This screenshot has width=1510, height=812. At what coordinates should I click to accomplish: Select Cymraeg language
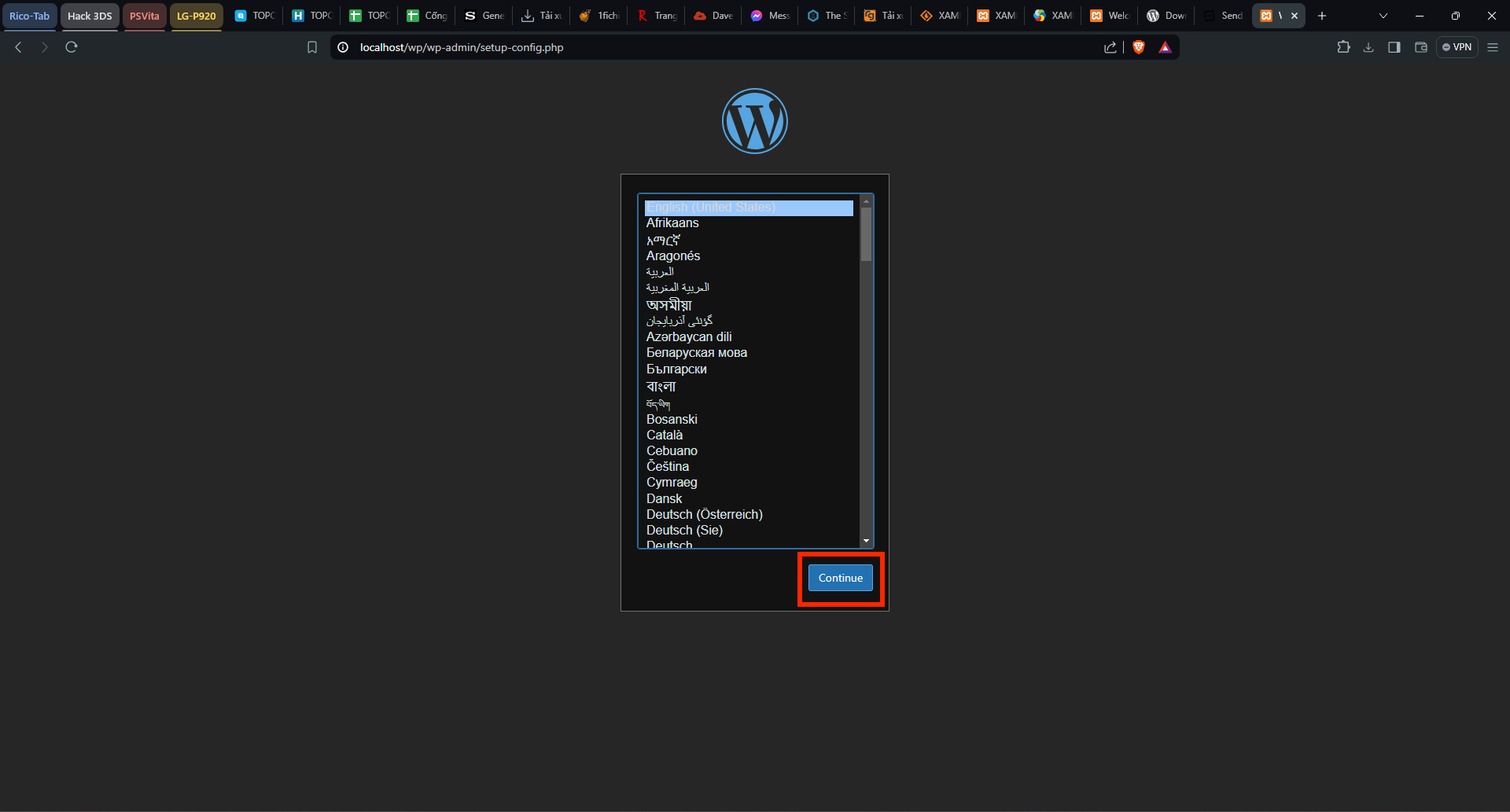click(749, 482)
